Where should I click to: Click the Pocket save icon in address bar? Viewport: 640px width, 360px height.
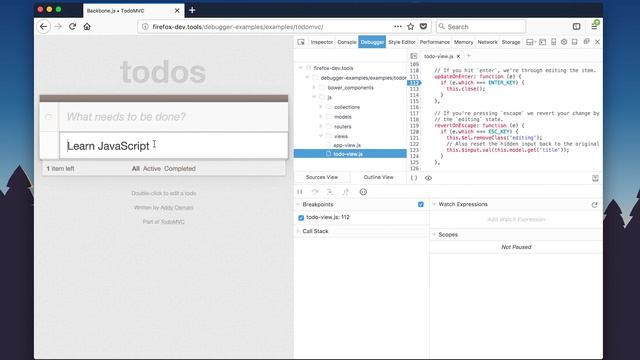coord(423,27)
